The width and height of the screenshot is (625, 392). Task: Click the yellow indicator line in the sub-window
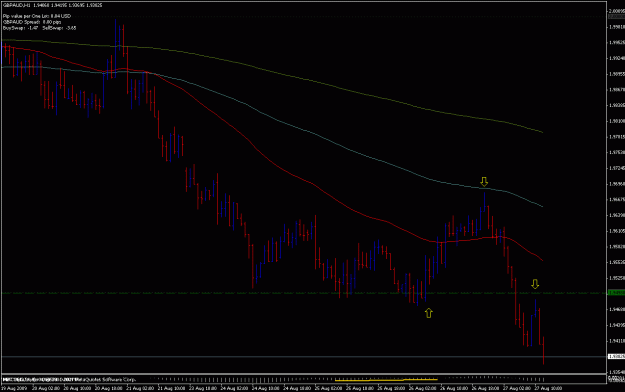tap(386, 380)
